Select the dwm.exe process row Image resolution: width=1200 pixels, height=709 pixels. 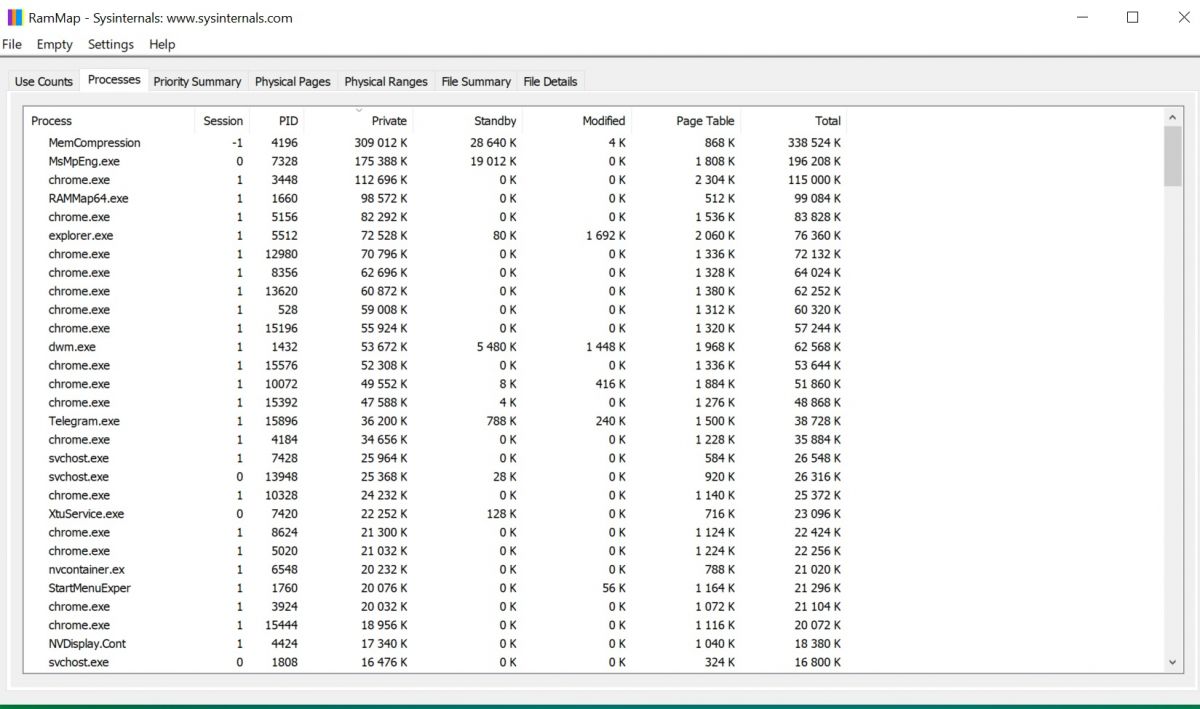coord(436,347)
